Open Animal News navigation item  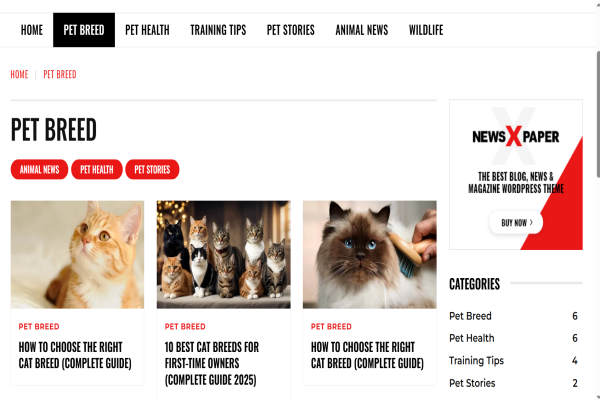pos(362,30)
